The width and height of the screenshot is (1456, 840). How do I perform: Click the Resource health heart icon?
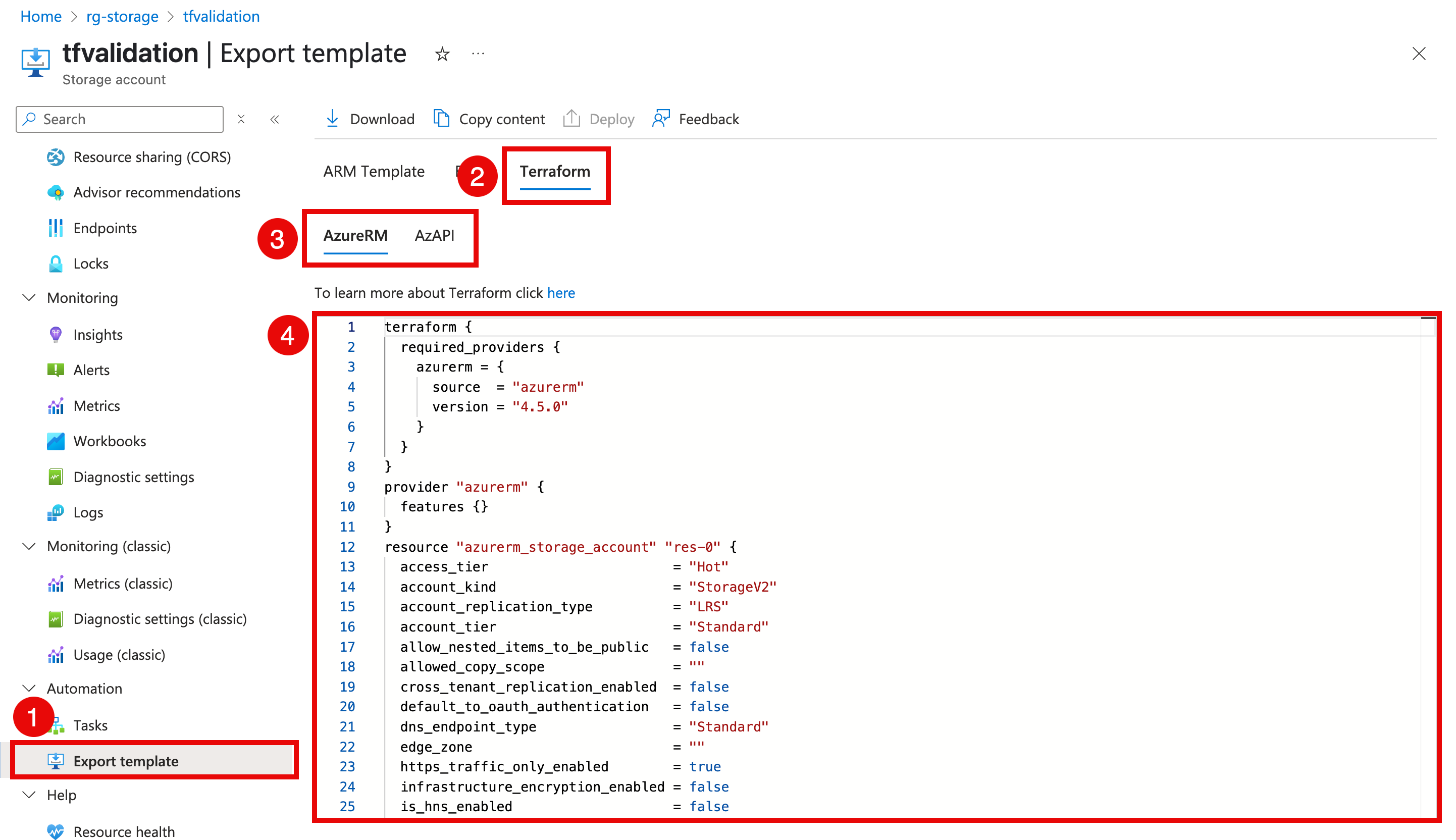coord(56,831)
